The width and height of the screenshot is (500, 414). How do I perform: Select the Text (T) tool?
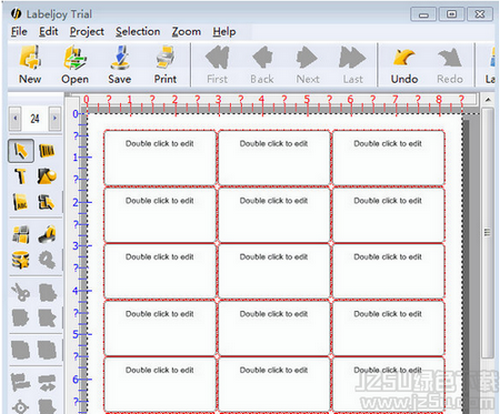click(21, 176)
